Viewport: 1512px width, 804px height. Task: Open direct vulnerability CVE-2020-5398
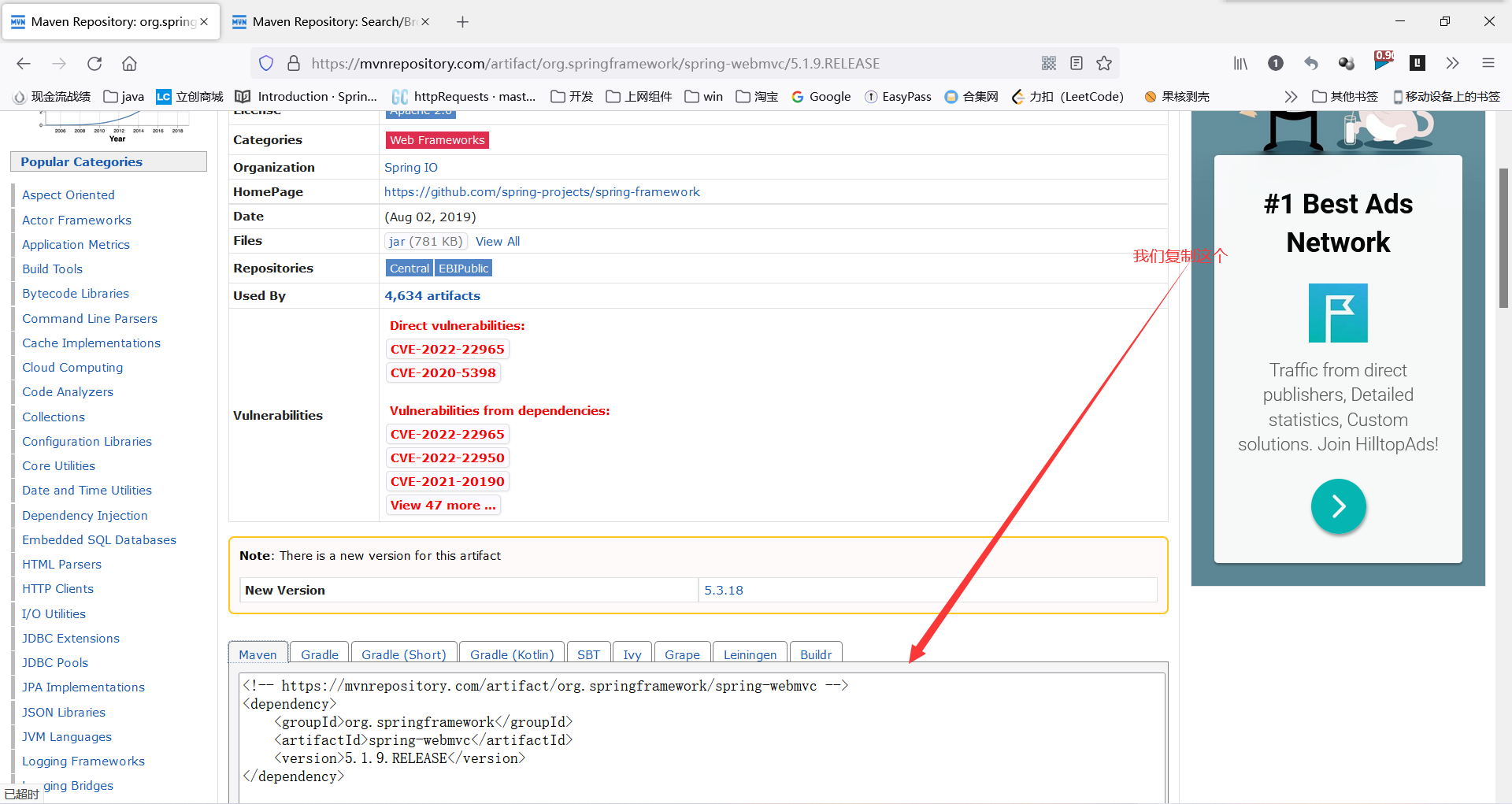pos(443,373)
